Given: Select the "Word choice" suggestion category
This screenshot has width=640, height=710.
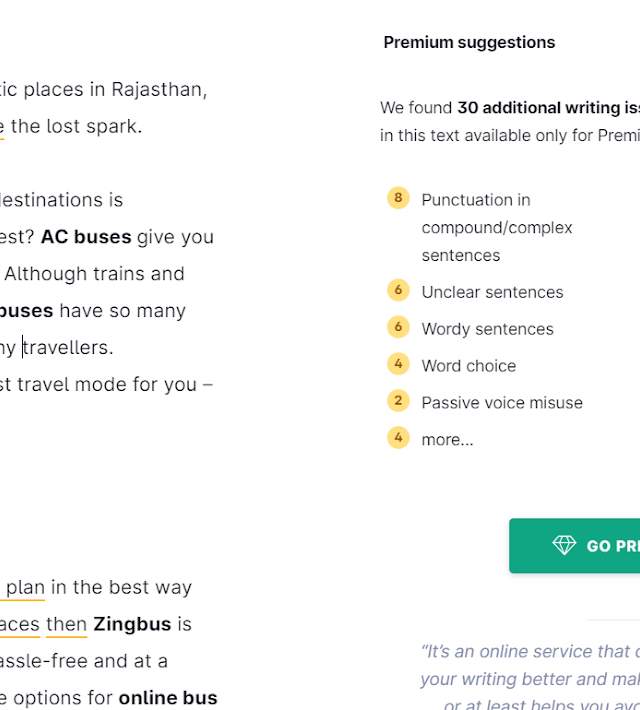Looking at the screenshot, I should point(469,366).
